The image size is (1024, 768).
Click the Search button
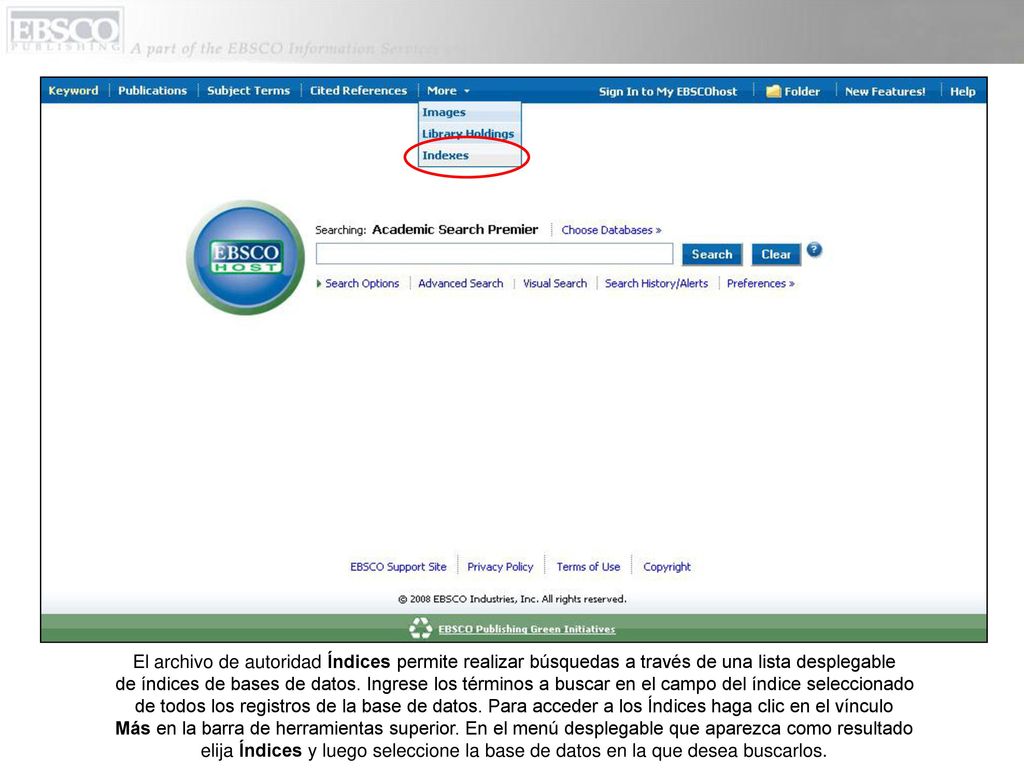(712, 254)
